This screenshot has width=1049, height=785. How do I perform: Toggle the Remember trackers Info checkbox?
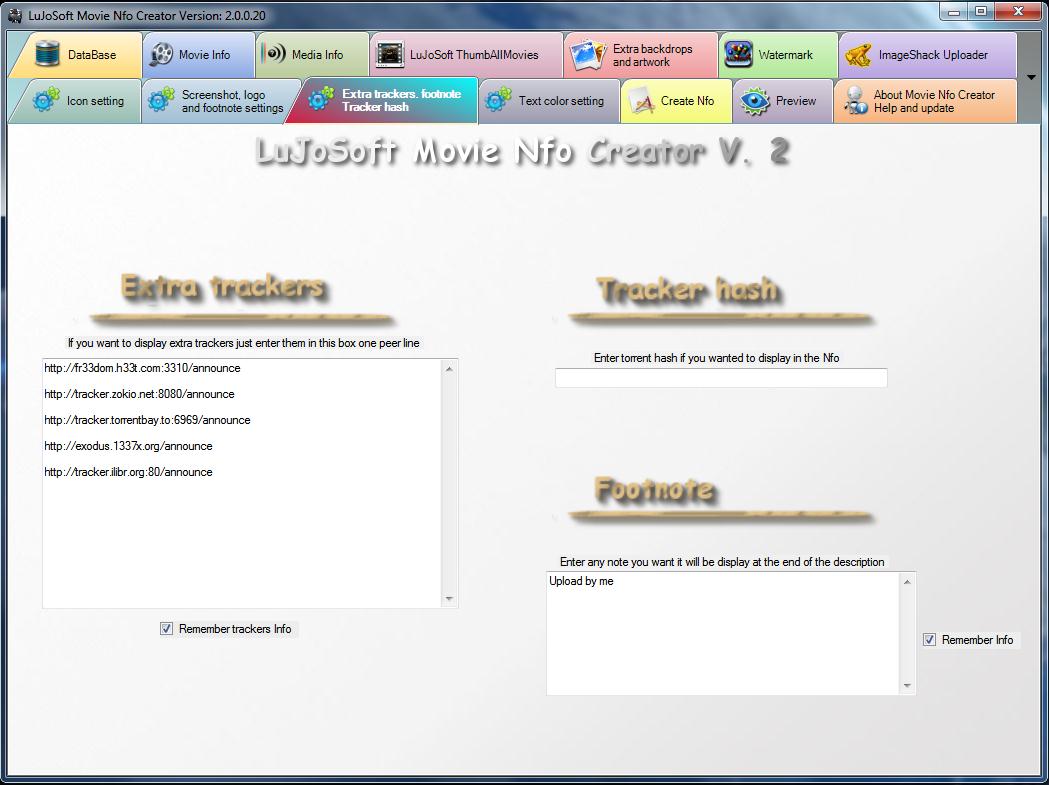(167, 628)
